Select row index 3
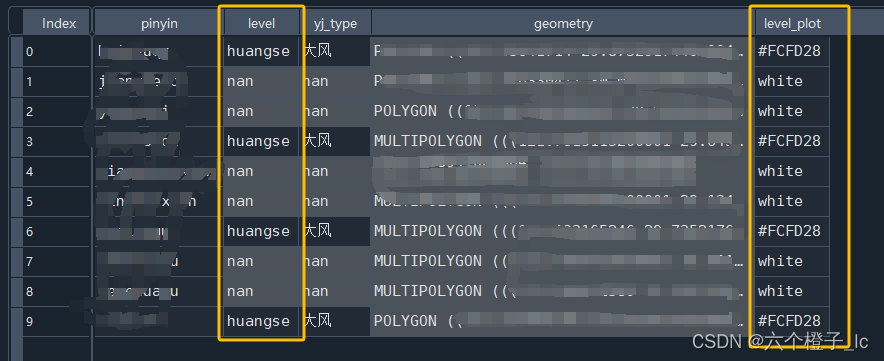Screen dimensions: 884x361 (56, 142)
